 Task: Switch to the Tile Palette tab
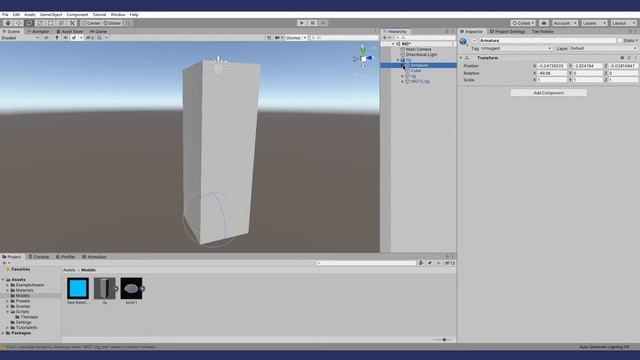[542, 31]
